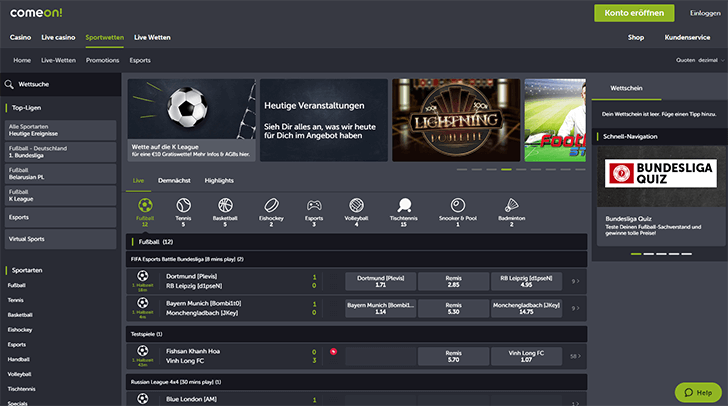Open Shop link
Screen dimensions: 728x406
click(636, 37)
